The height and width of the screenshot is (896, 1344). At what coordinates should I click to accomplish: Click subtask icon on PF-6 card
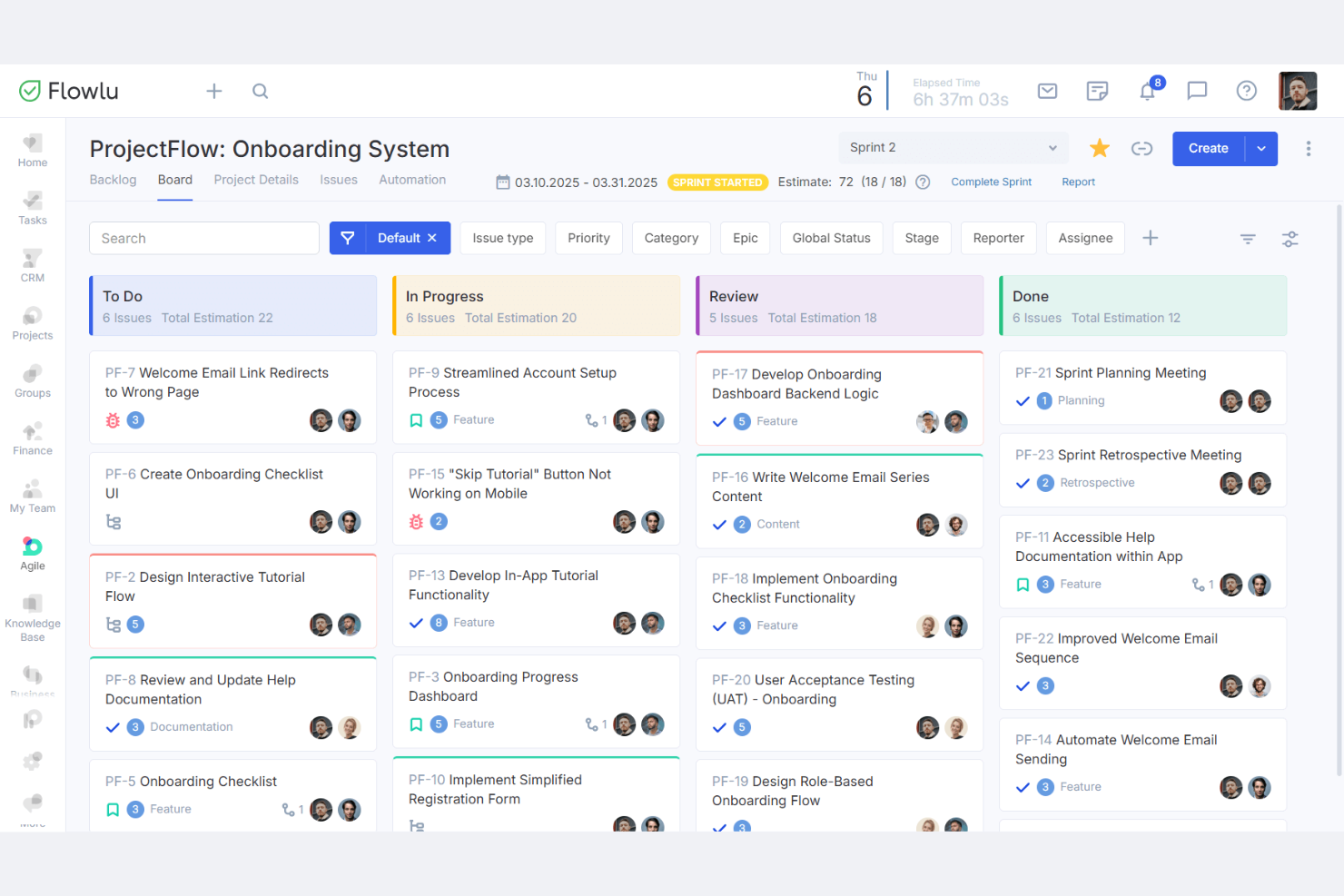(x=114, y=522)
